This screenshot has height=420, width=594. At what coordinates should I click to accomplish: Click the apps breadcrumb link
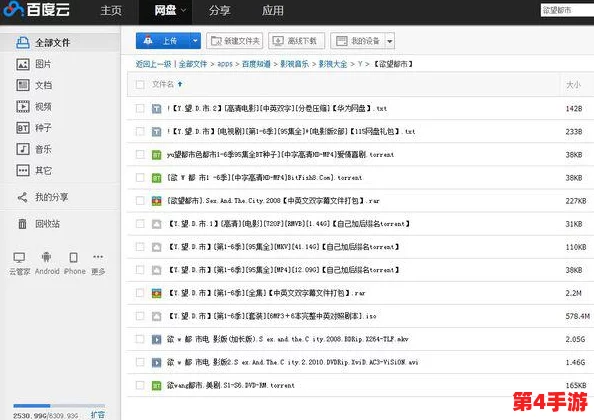[225, 64]
